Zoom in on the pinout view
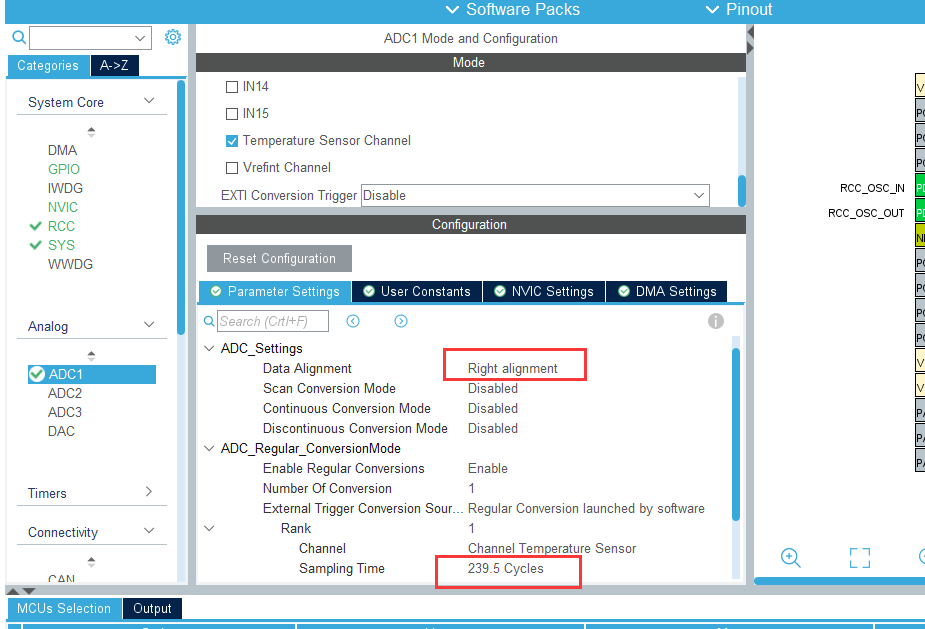This screenshot has height=629, width=925. tap(790, 558)
